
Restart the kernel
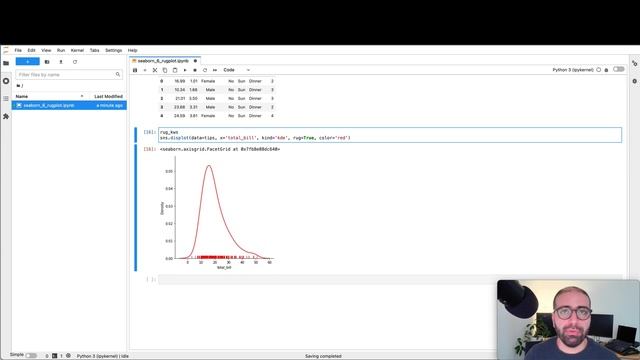[x=205, y=70]
